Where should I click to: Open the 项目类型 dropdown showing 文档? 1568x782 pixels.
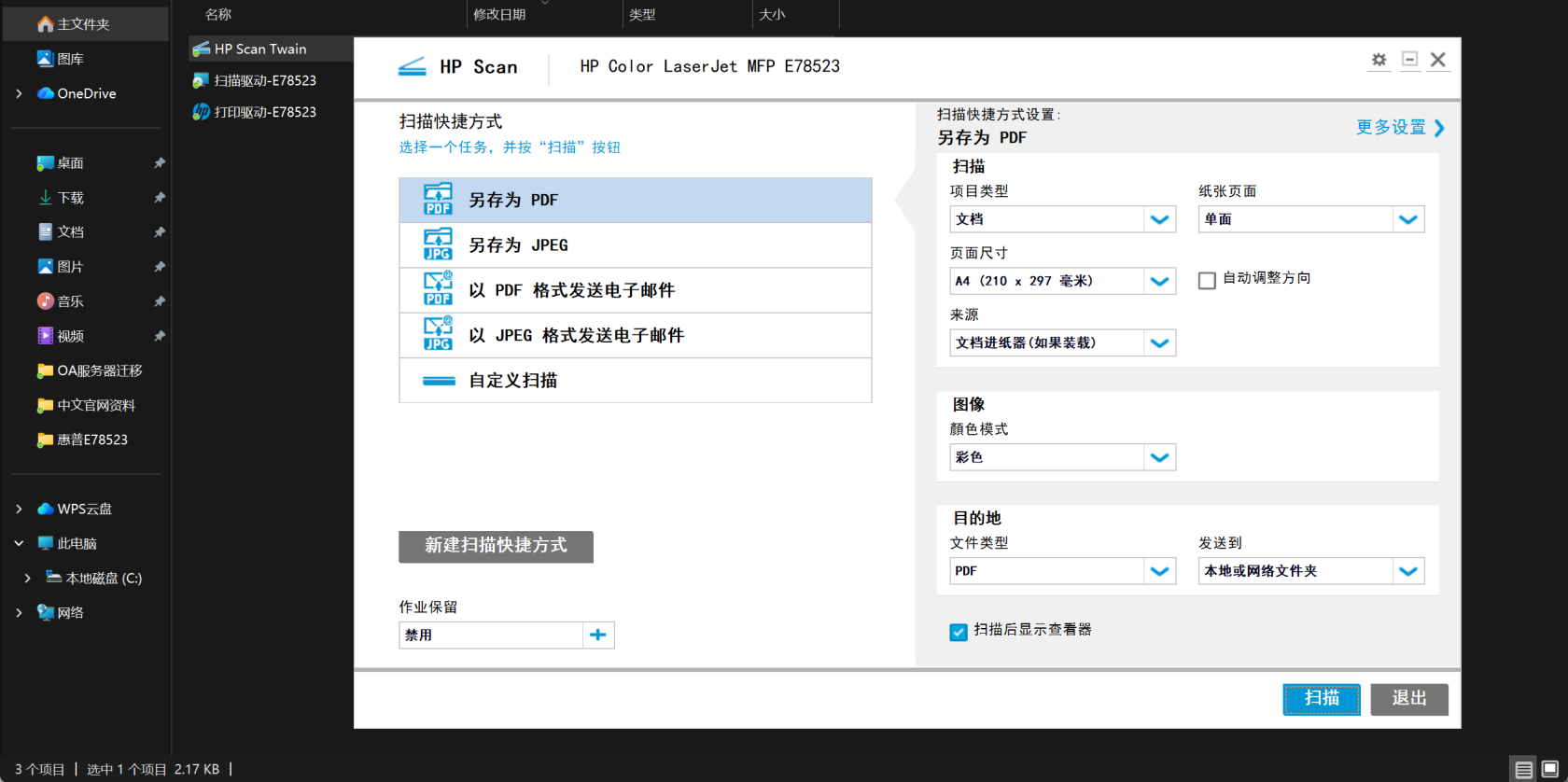click(1062, 219)
